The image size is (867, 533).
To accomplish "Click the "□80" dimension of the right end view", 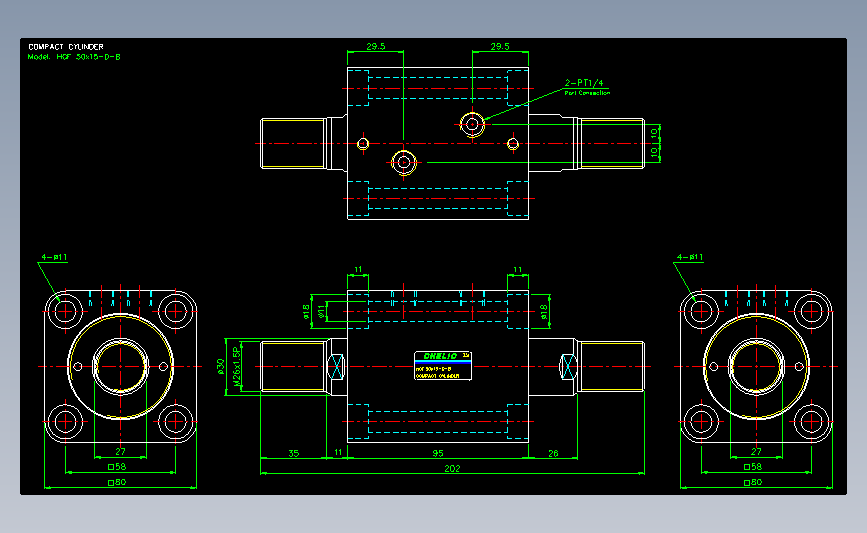I will [753, 482].
